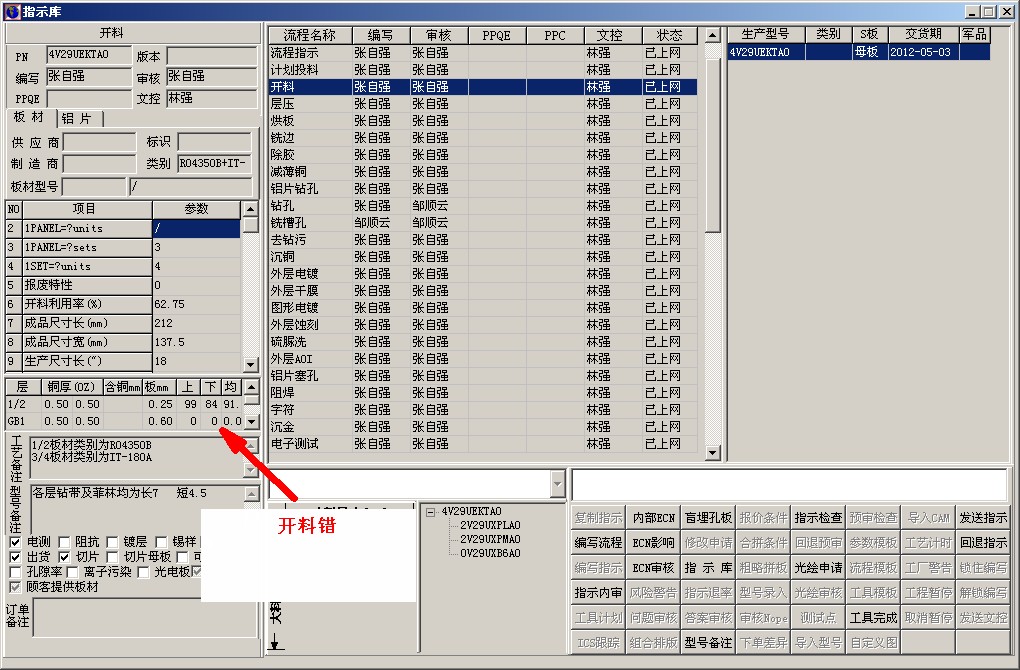Tick the 孔隙率 checkbox
Image resolution: width=1020 pixels, height=670 pixels.
[x=16, y=572]
